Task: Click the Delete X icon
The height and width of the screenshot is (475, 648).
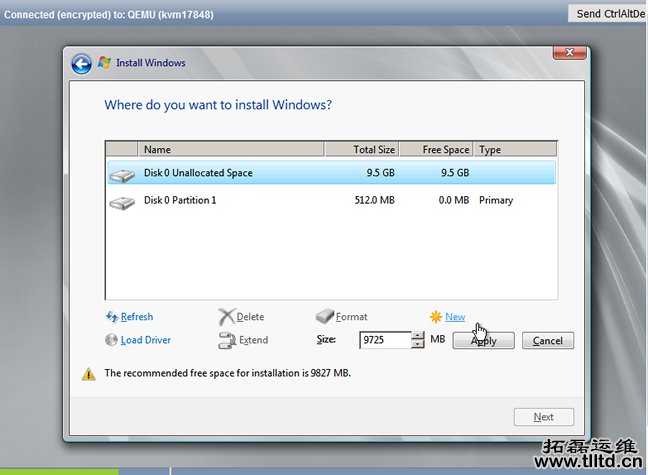Action: pos(226,317)
